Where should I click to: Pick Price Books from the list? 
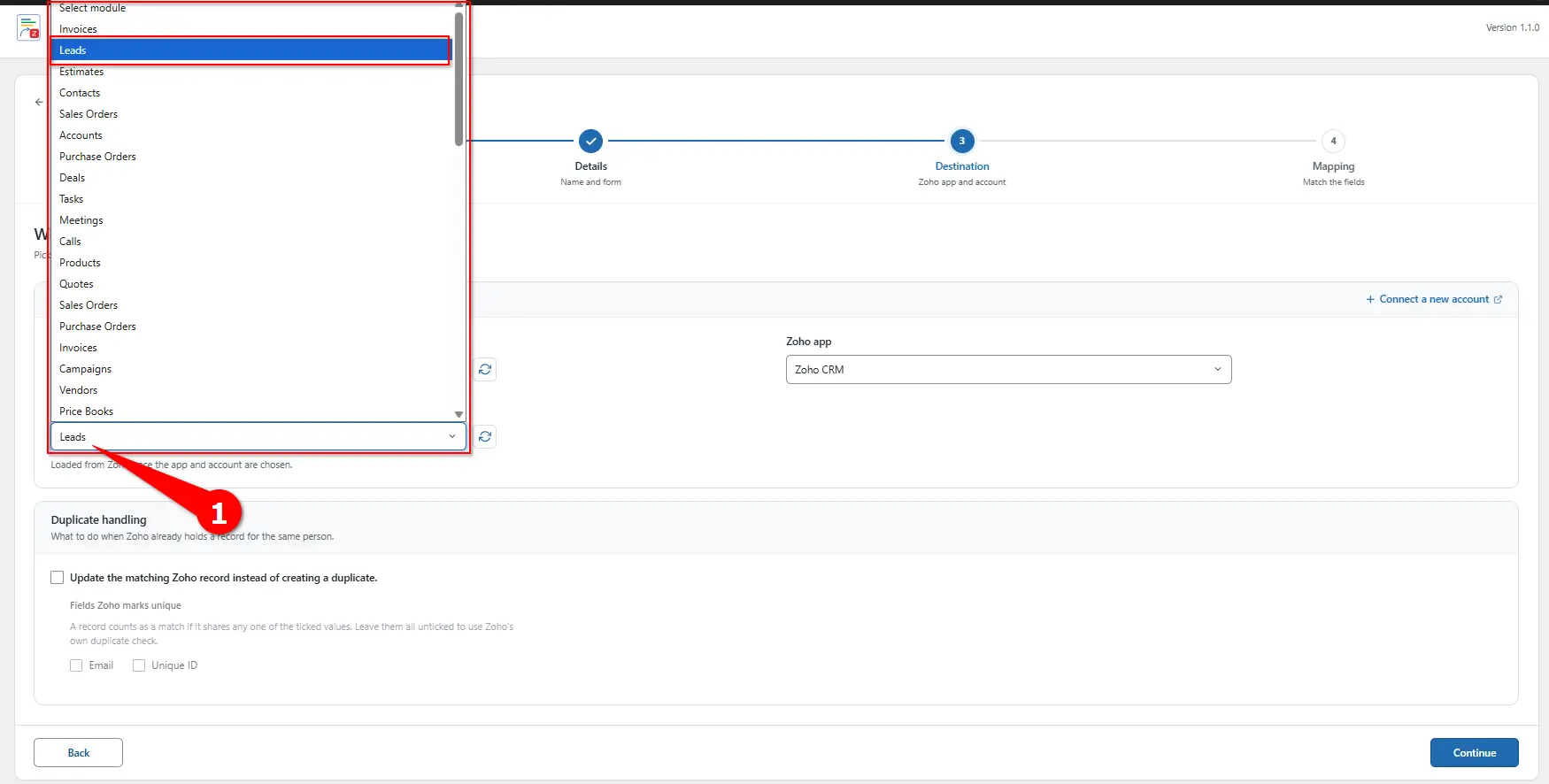(x=250, y=411)
